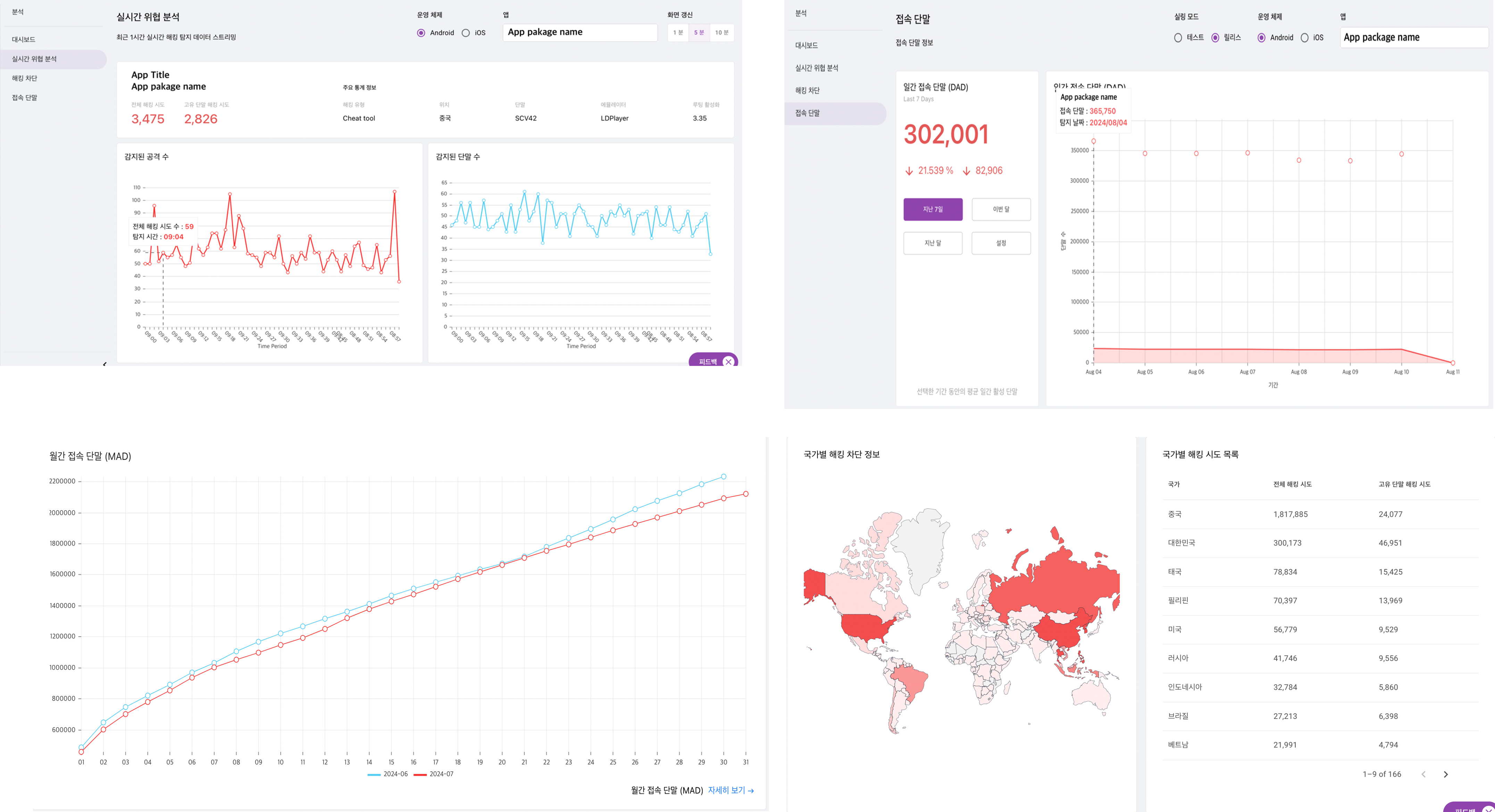The height and width of the screenshot is (812, 1495).
Task: Close the 피드백 bubble on the threat analysis page
Action: [728, 361]
